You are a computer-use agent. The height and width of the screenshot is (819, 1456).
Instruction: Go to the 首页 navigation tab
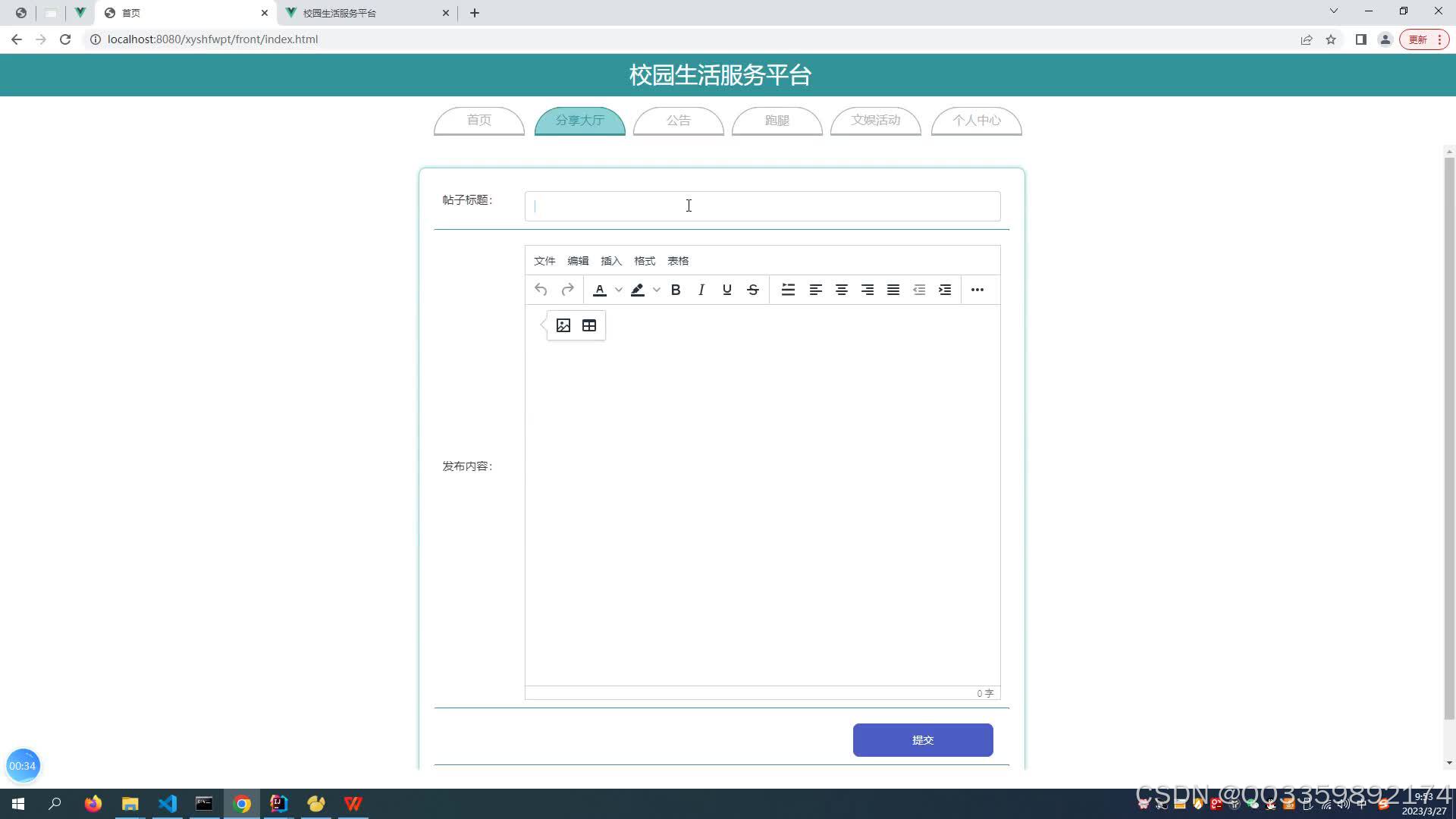(479, 121)
